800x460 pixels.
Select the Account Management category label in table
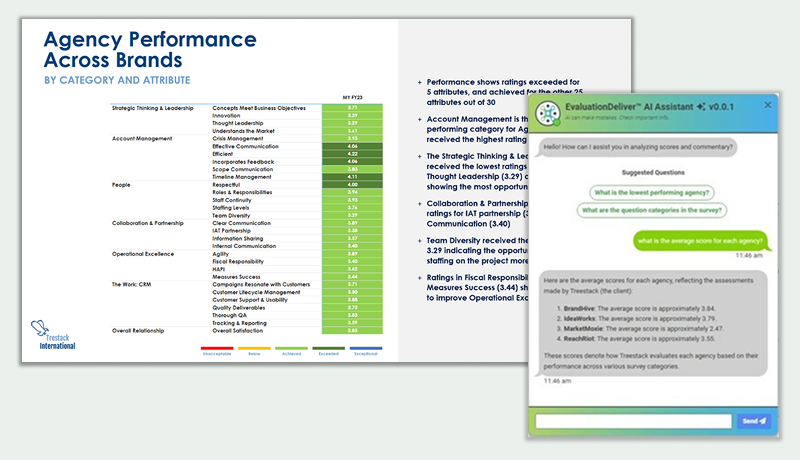(142, 139)
